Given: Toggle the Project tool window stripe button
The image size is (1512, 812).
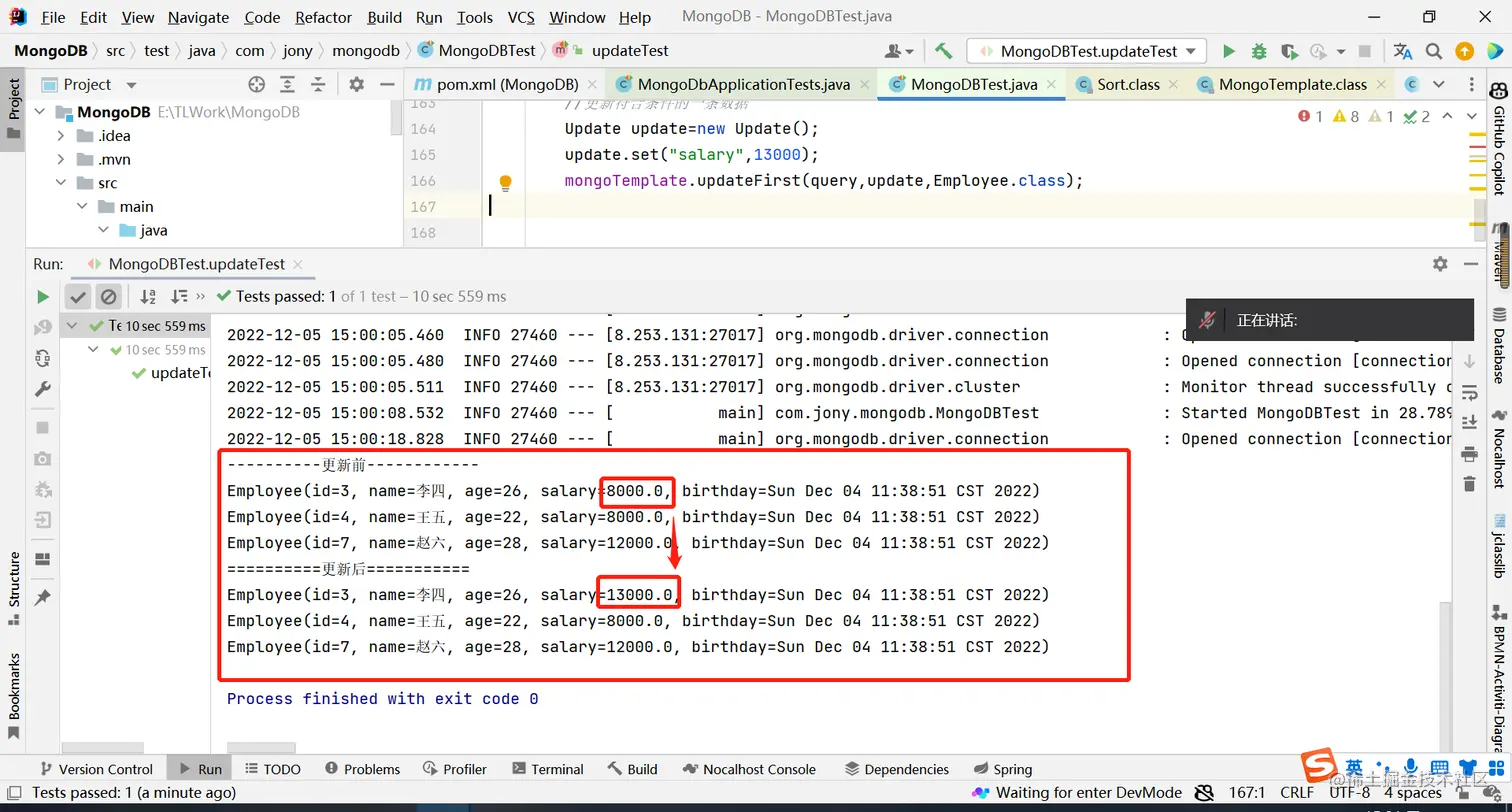Looking at the screenshot, I should [13, 111].
